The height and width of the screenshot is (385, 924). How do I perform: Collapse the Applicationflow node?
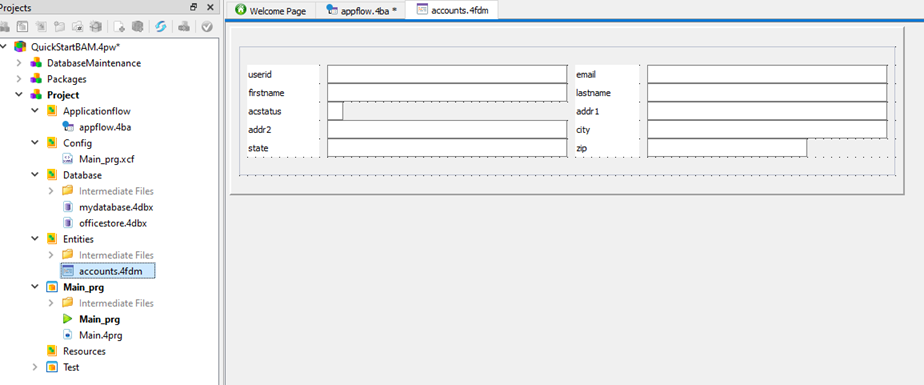(x=35, y=110)
